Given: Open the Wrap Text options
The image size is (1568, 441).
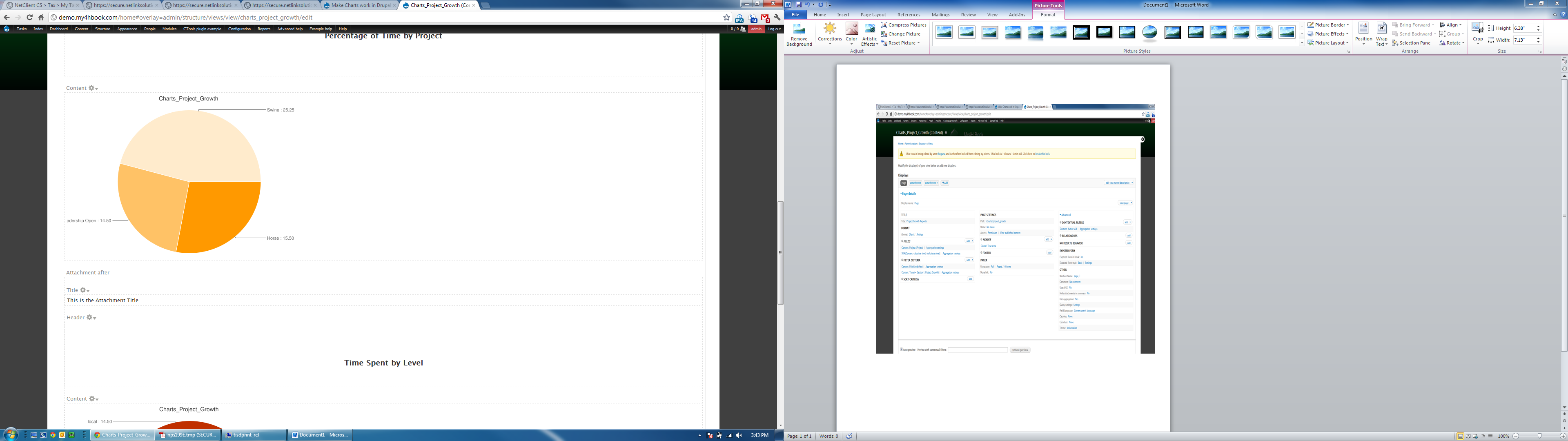Looking at the screenshot, I should click(1382, 34).
